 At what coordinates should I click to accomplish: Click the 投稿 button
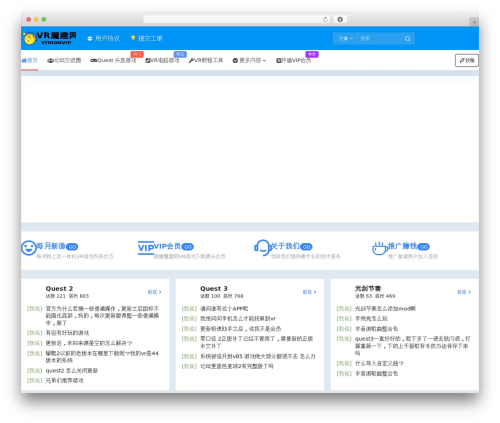[x=467, y=60]
